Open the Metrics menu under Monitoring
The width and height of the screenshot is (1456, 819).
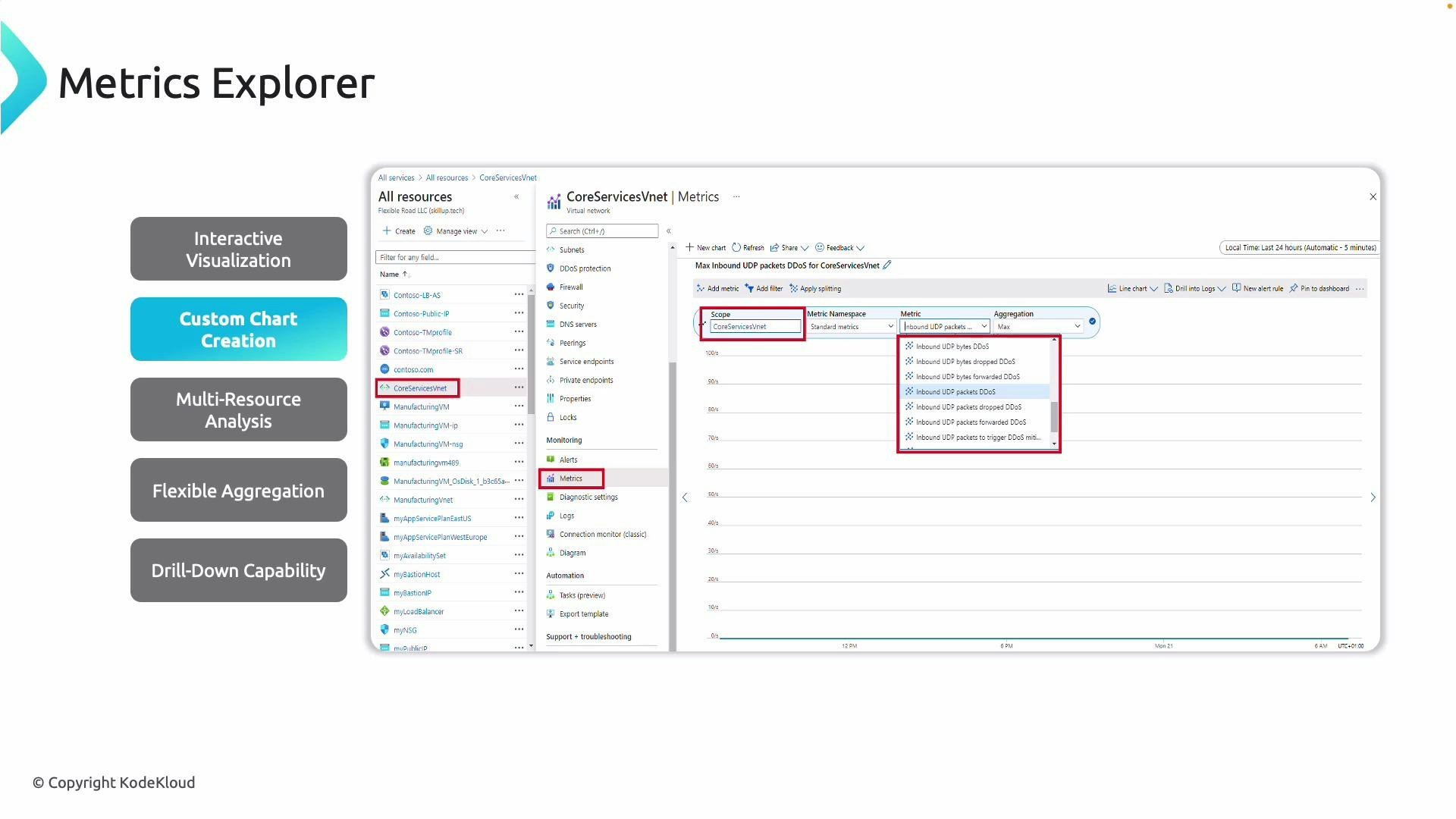click(571, 479)
